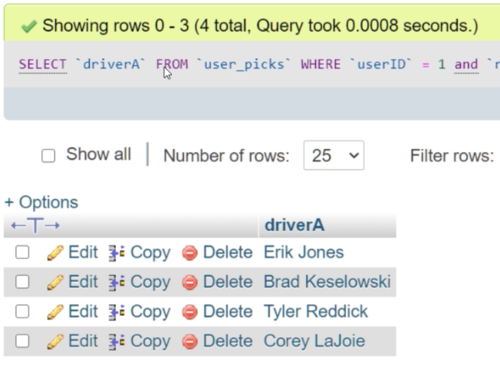
Task: Open Copy link for Tyler Reddick
Action: pyautogui.click(x=150, y=312)
